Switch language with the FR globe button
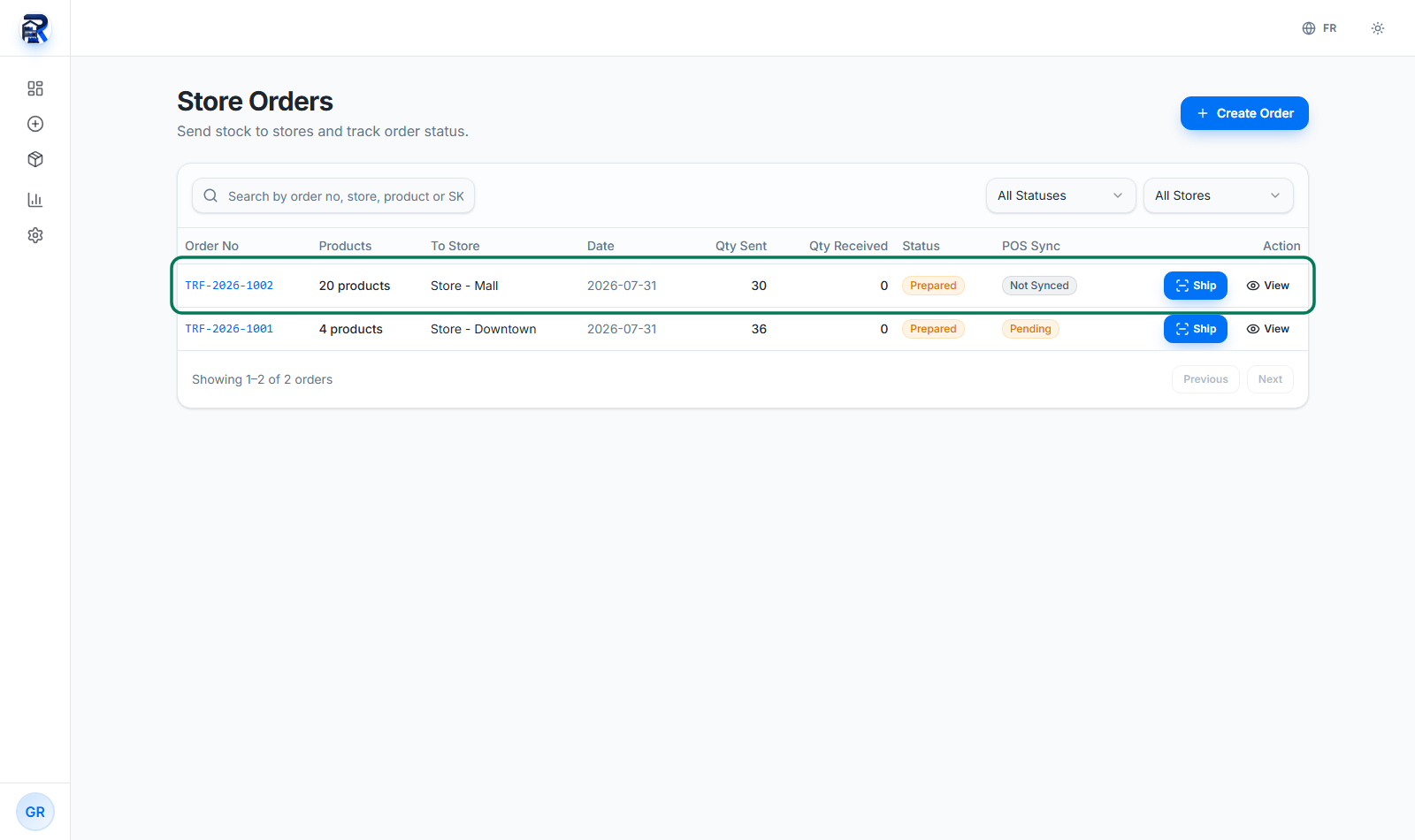 (x=1319, y=28)
